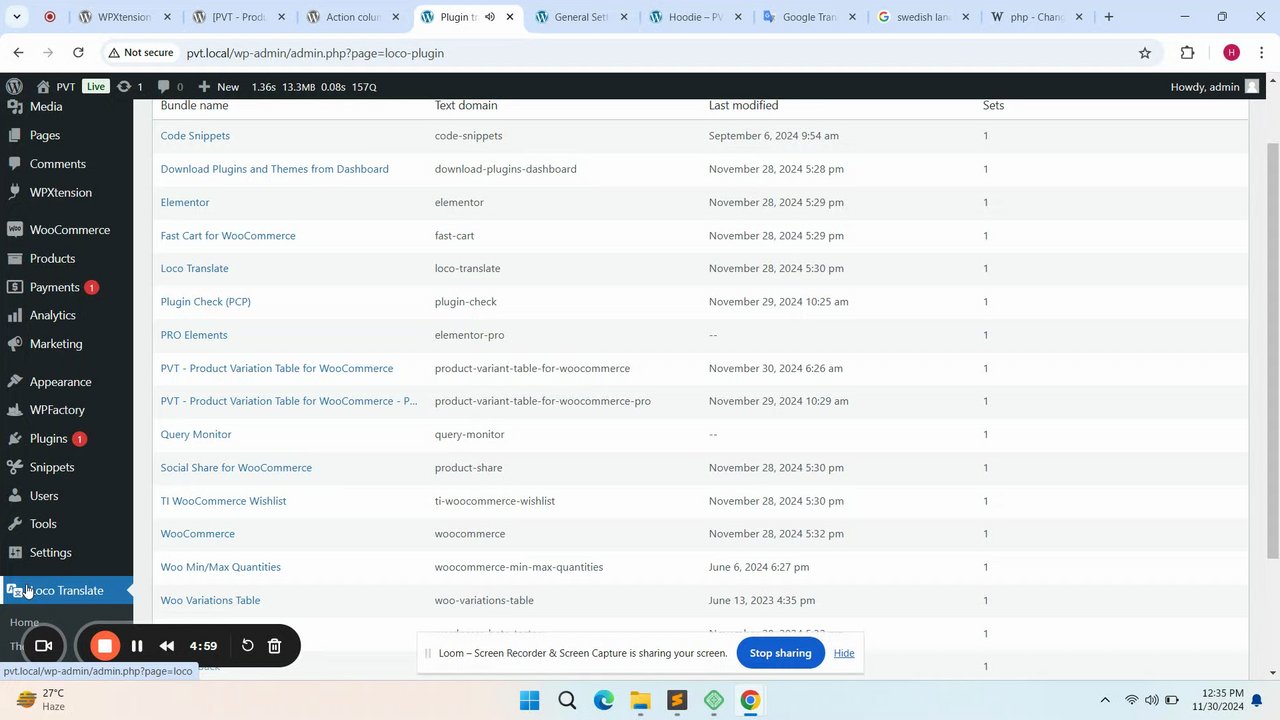Open the WooCommerce bundle link
This screenshot has height=720, width=1280.
point(197,534)
